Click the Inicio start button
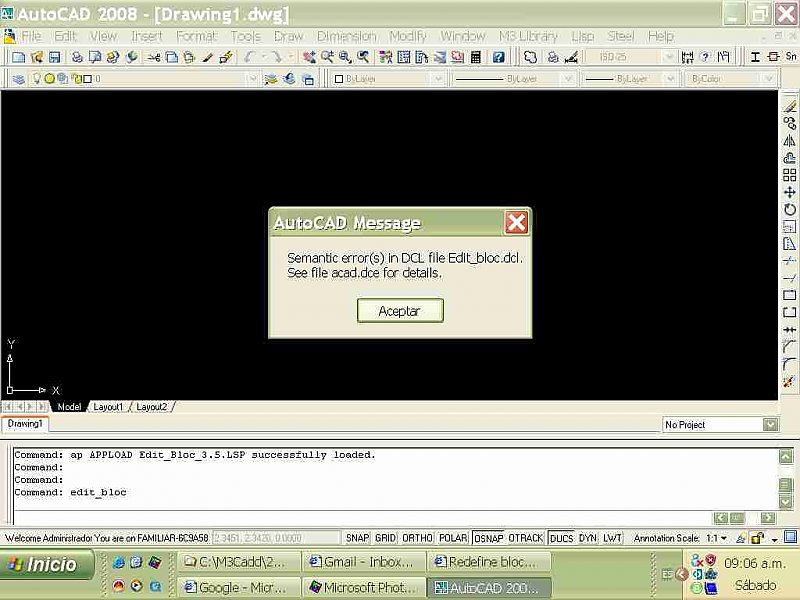800x600 pixels. pyautogui.click(x=47, y=564)
